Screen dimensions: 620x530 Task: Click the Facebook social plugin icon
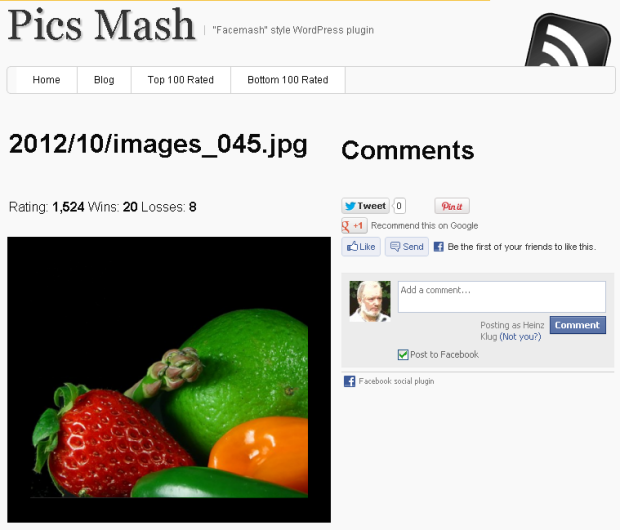pyautogui.click(x=350, y=381)
